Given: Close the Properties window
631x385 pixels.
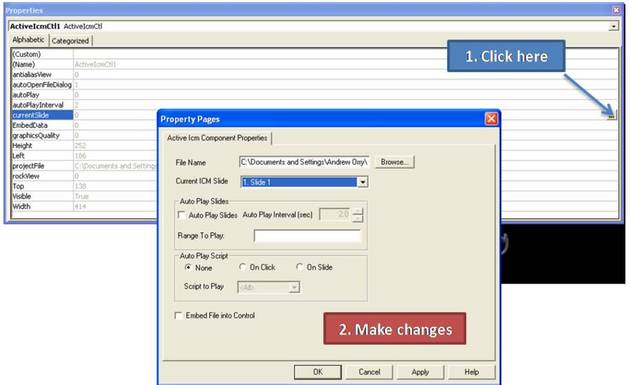Looking at the screenshot, I should [x=616, y=10].
